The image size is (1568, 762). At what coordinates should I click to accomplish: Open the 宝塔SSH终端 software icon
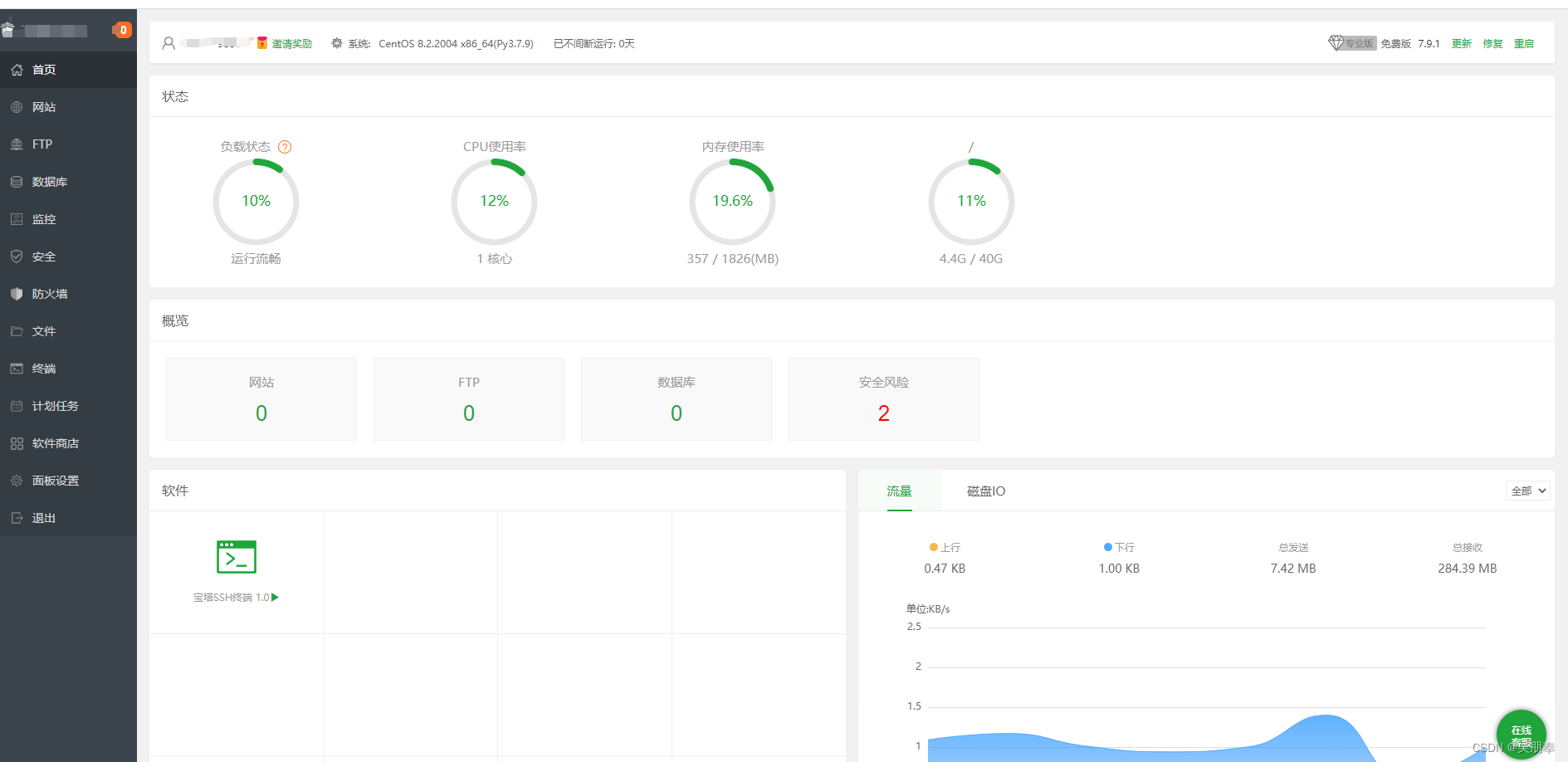[x=237, y=557]
